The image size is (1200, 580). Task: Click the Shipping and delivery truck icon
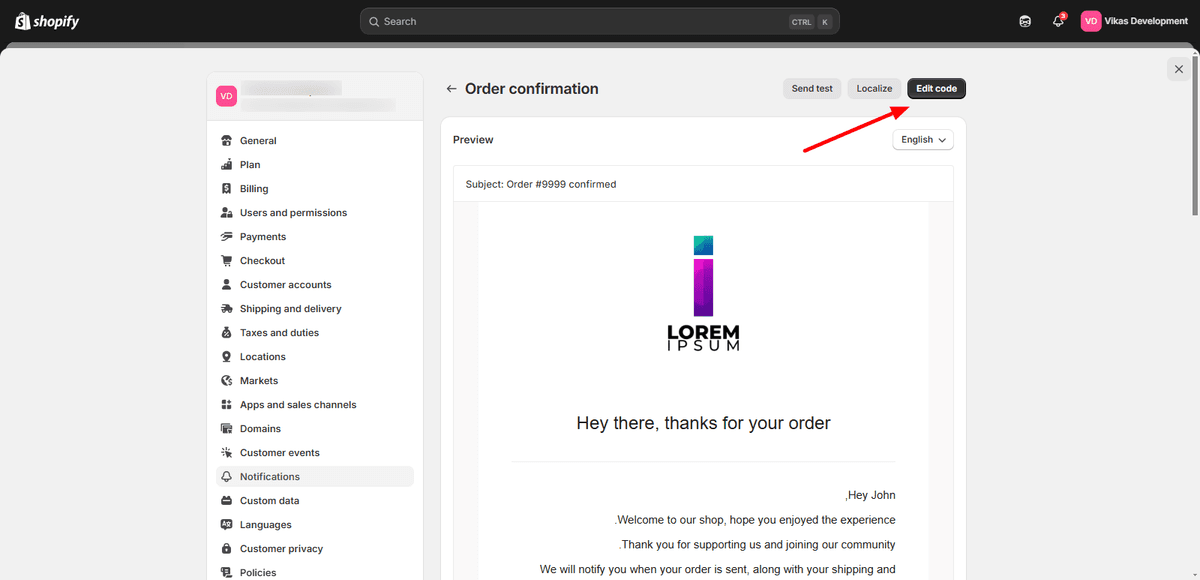click(227, 309)
